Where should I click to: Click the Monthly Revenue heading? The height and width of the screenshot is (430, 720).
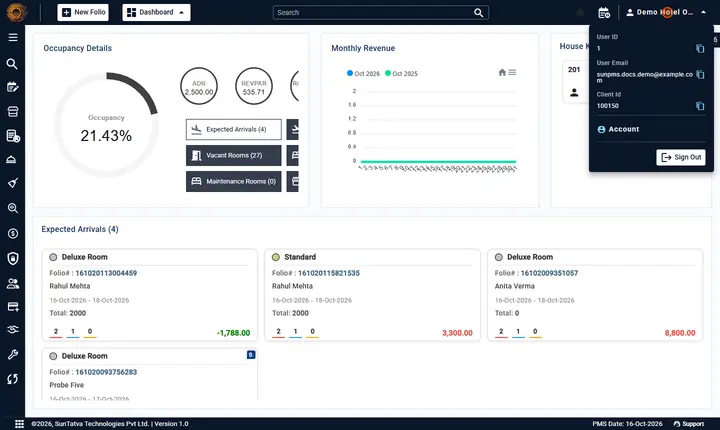[x=363, y=48]
